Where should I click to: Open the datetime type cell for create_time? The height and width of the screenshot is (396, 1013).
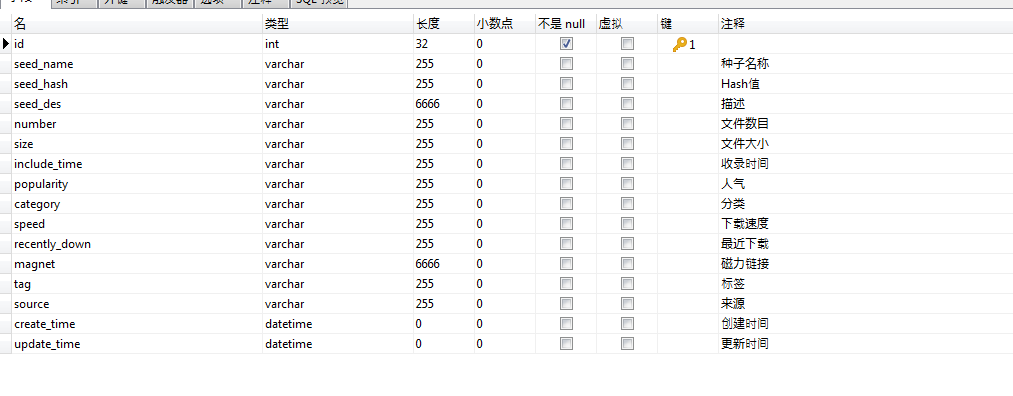coord(338,324)
